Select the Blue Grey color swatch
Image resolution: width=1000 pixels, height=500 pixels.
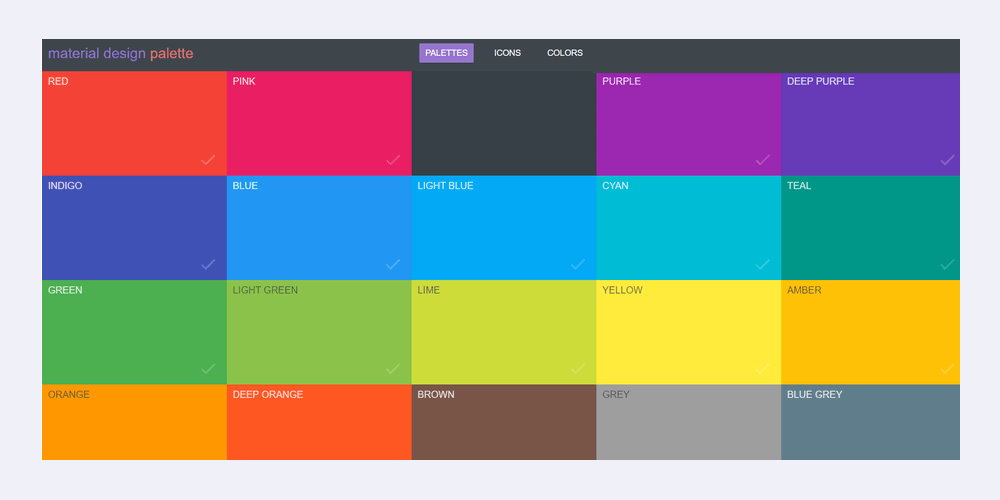(871, 422)
